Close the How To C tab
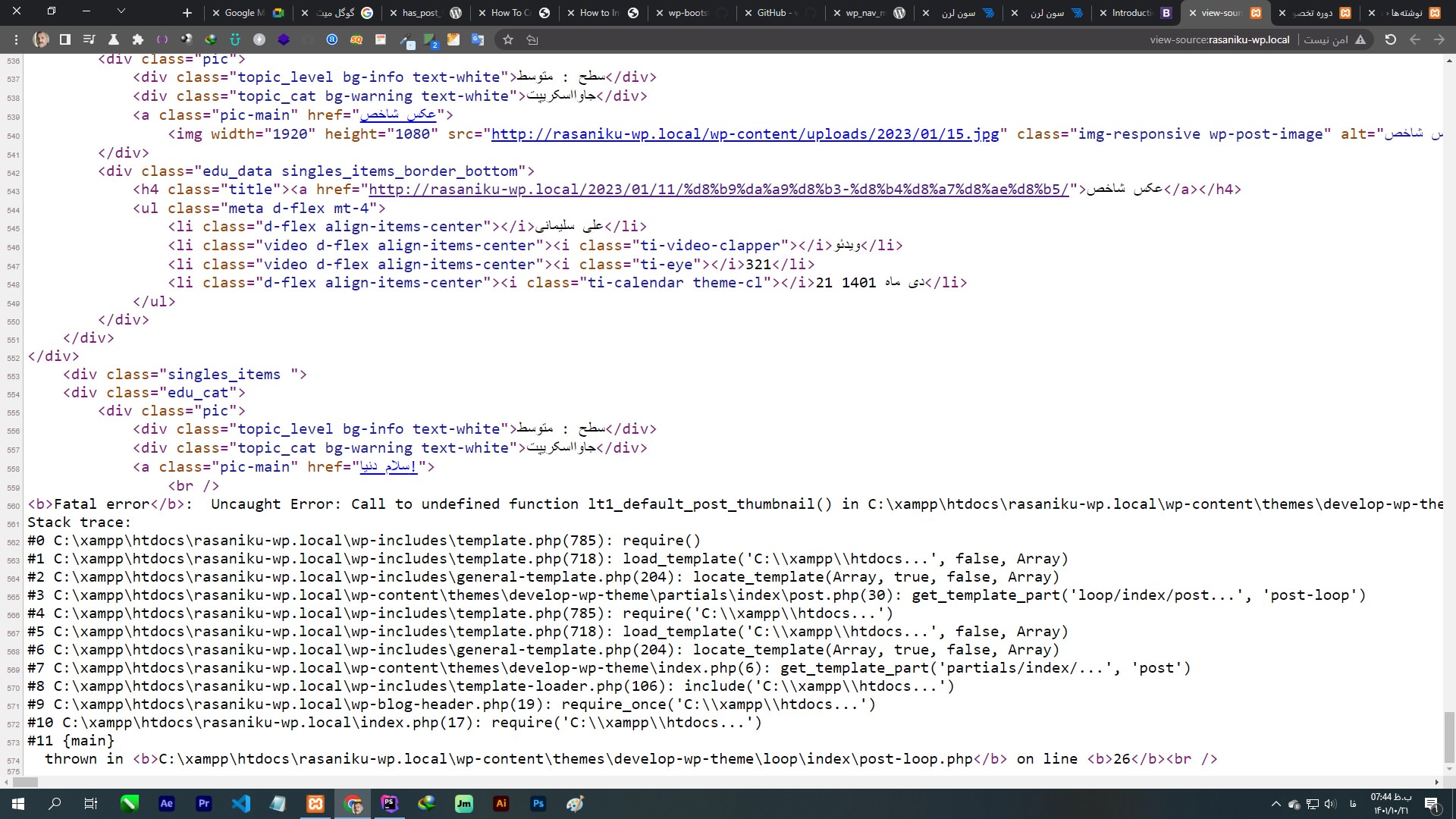Viewport: 1456px width, 819px height. 482,13
